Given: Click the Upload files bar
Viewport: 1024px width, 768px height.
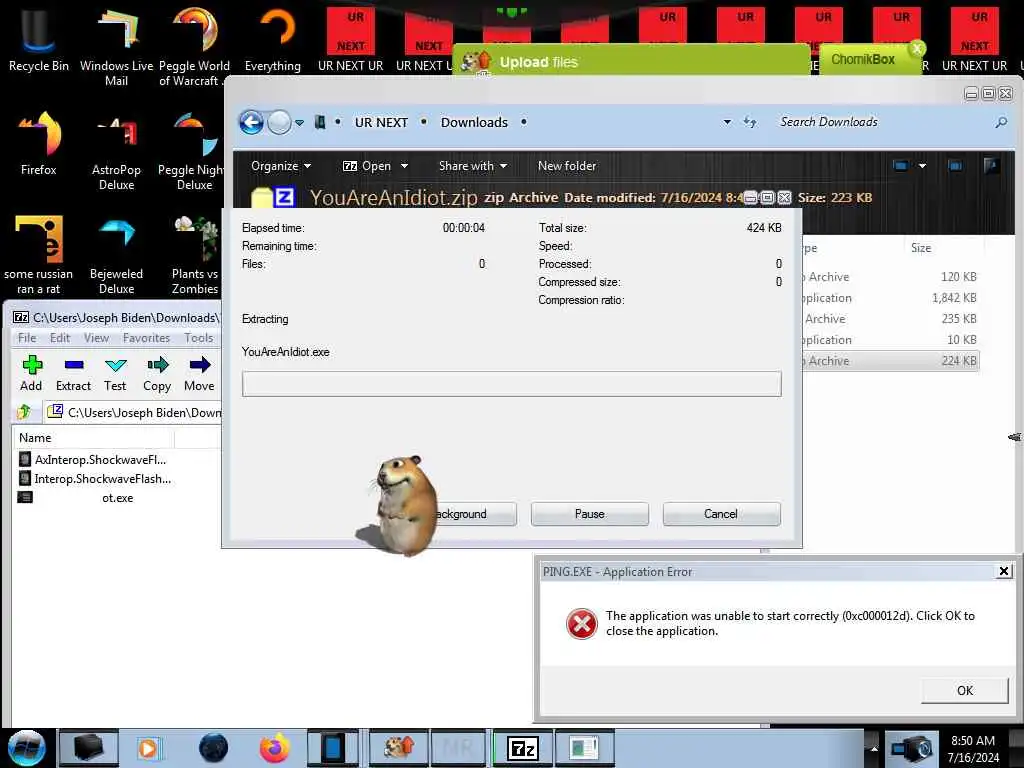Looking at the screenshot, I should pos(631,62).
